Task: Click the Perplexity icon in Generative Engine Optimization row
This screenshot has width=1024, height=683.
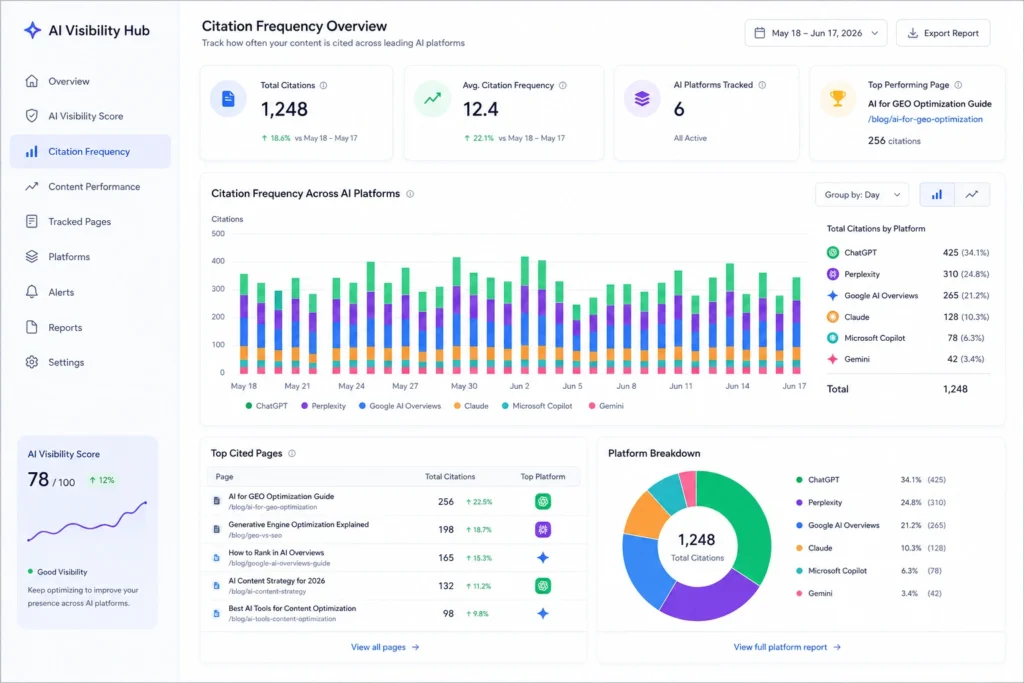Action: (x=543, y=530)
